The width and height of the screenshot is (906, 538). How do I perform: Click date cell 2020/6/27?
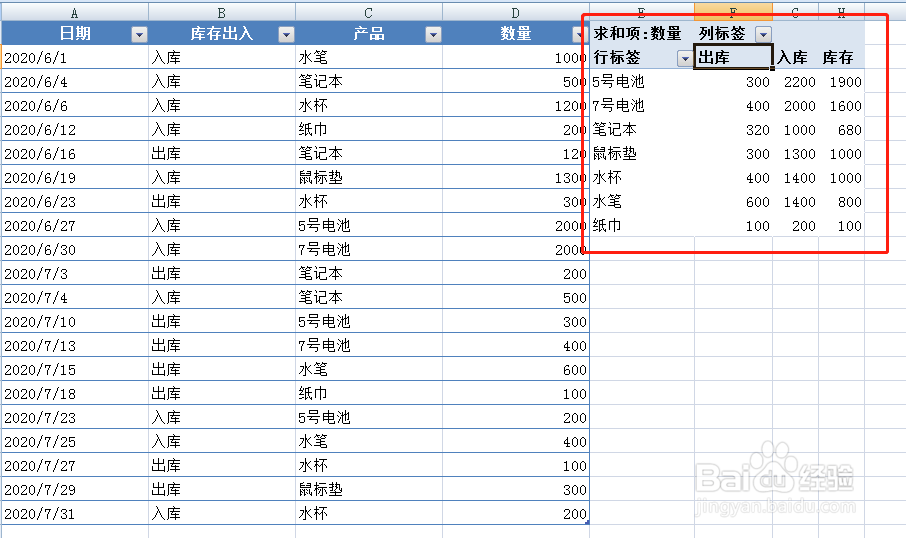[x=75, y=225]
